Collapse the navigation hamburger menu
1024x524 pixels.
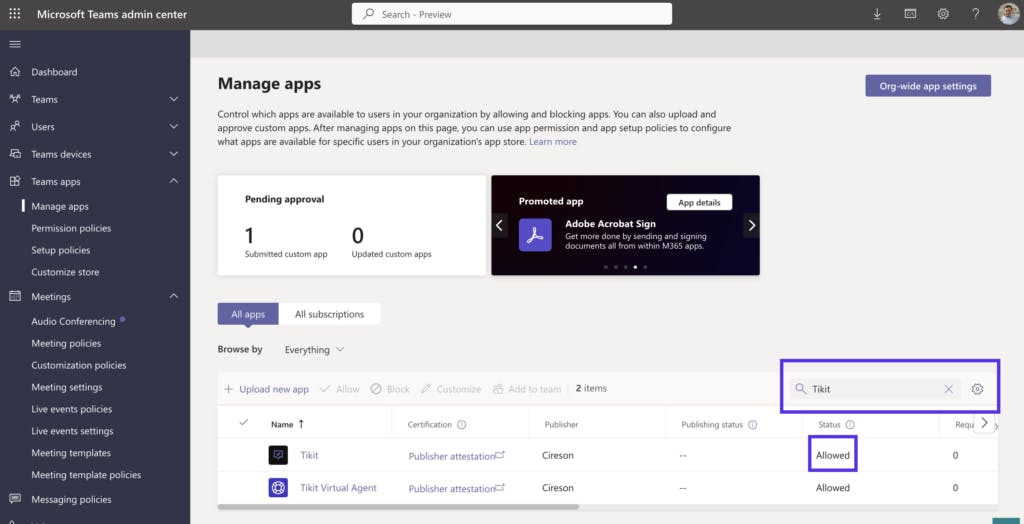click(15, 44)
